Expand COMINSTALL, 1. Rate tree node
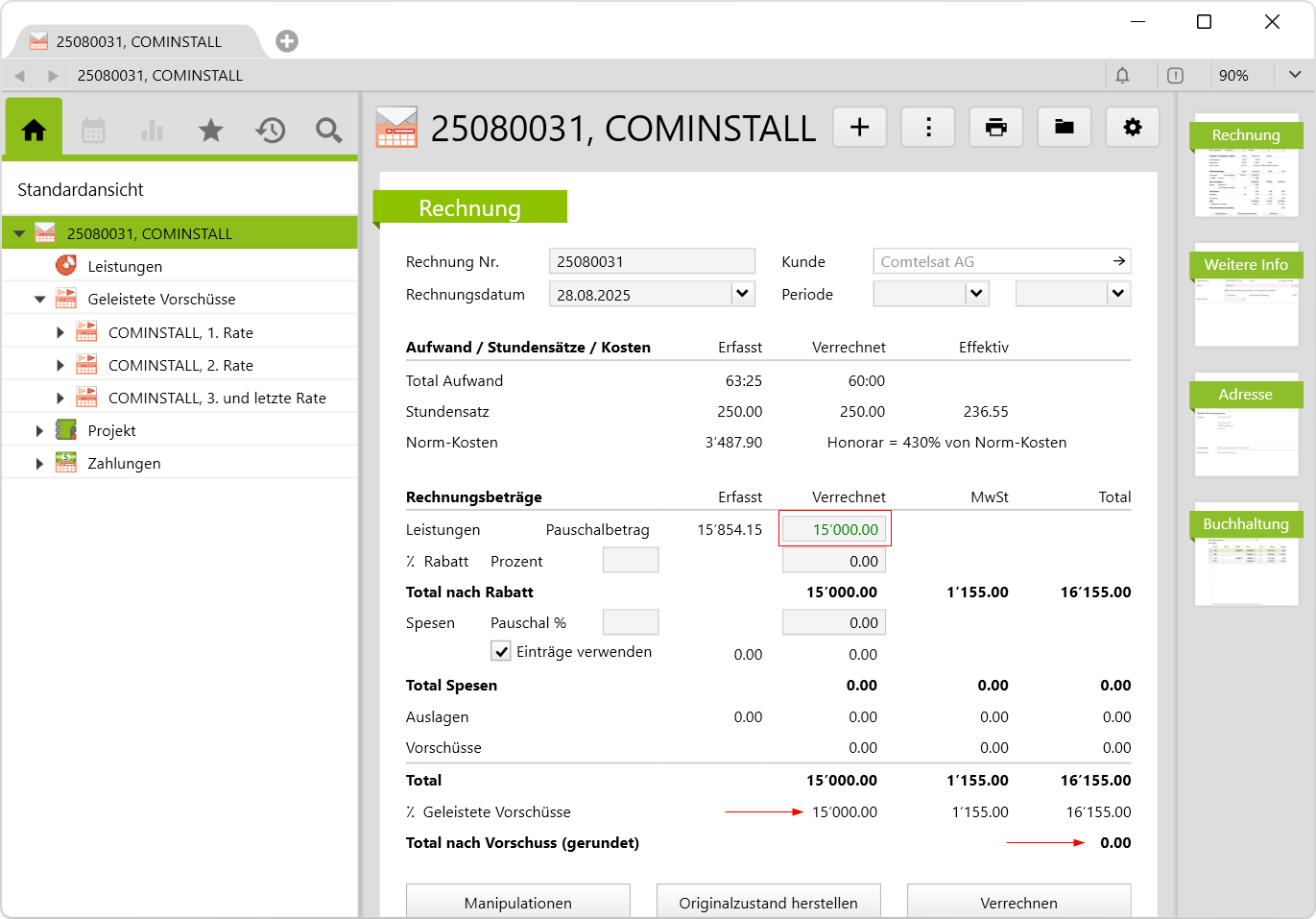Viewport: 1316px width, 919px height. coord(60,332)
